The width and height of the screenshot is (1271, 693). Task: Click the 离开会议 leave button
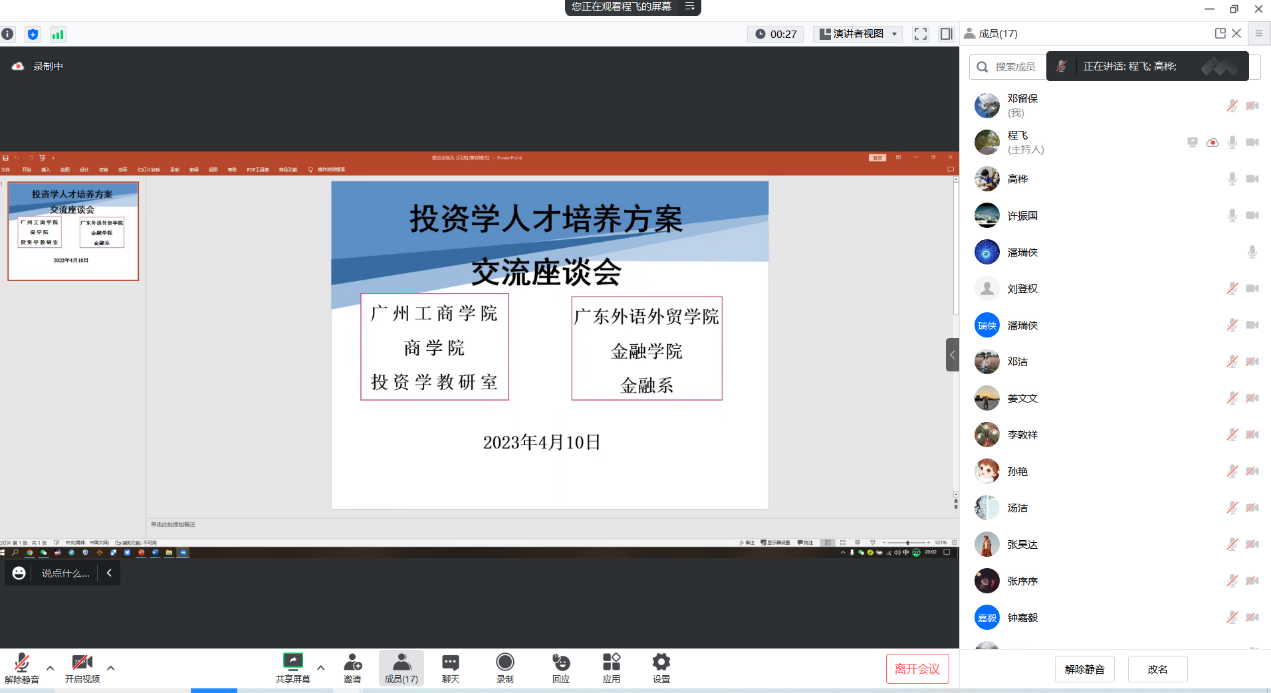[917, 669]
